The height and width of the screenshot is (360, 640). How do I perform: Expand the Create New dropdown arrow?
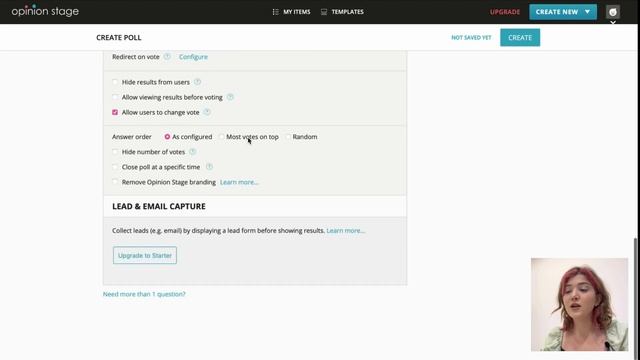(x=587, y=12)
